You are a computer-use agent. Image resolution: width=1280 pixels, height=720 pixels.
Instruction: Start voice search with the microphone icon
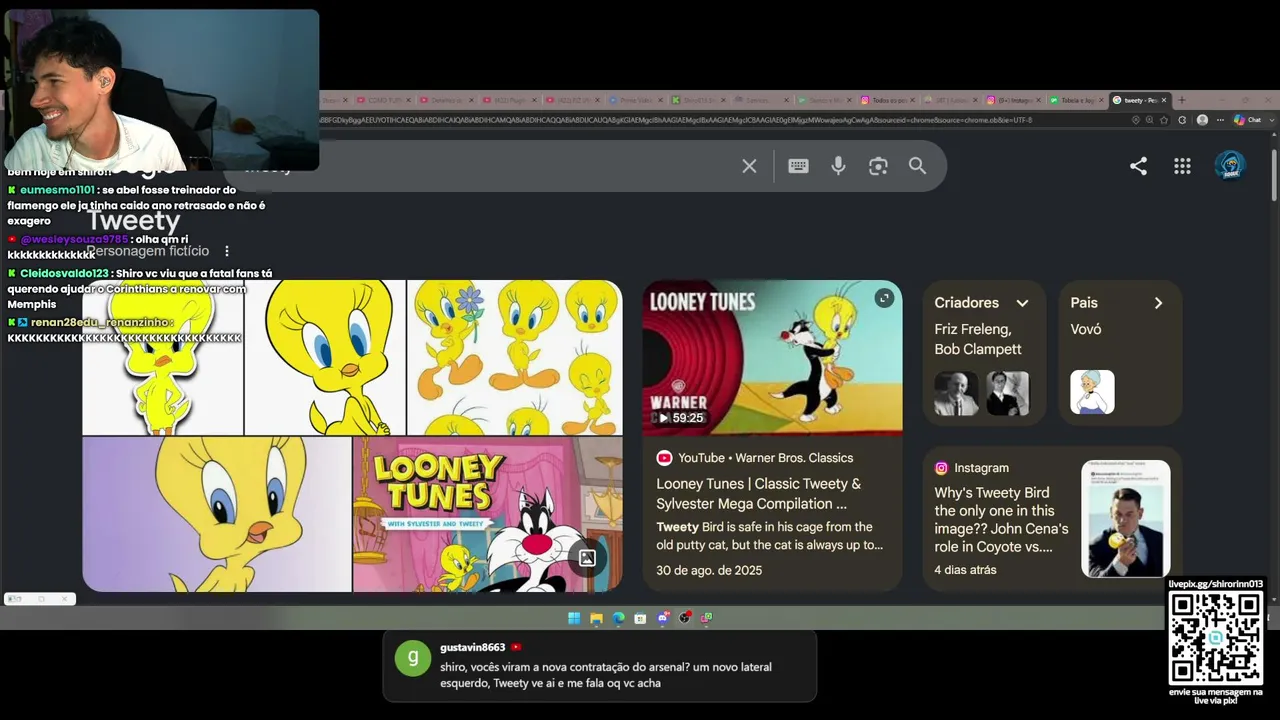pos(838,166)
